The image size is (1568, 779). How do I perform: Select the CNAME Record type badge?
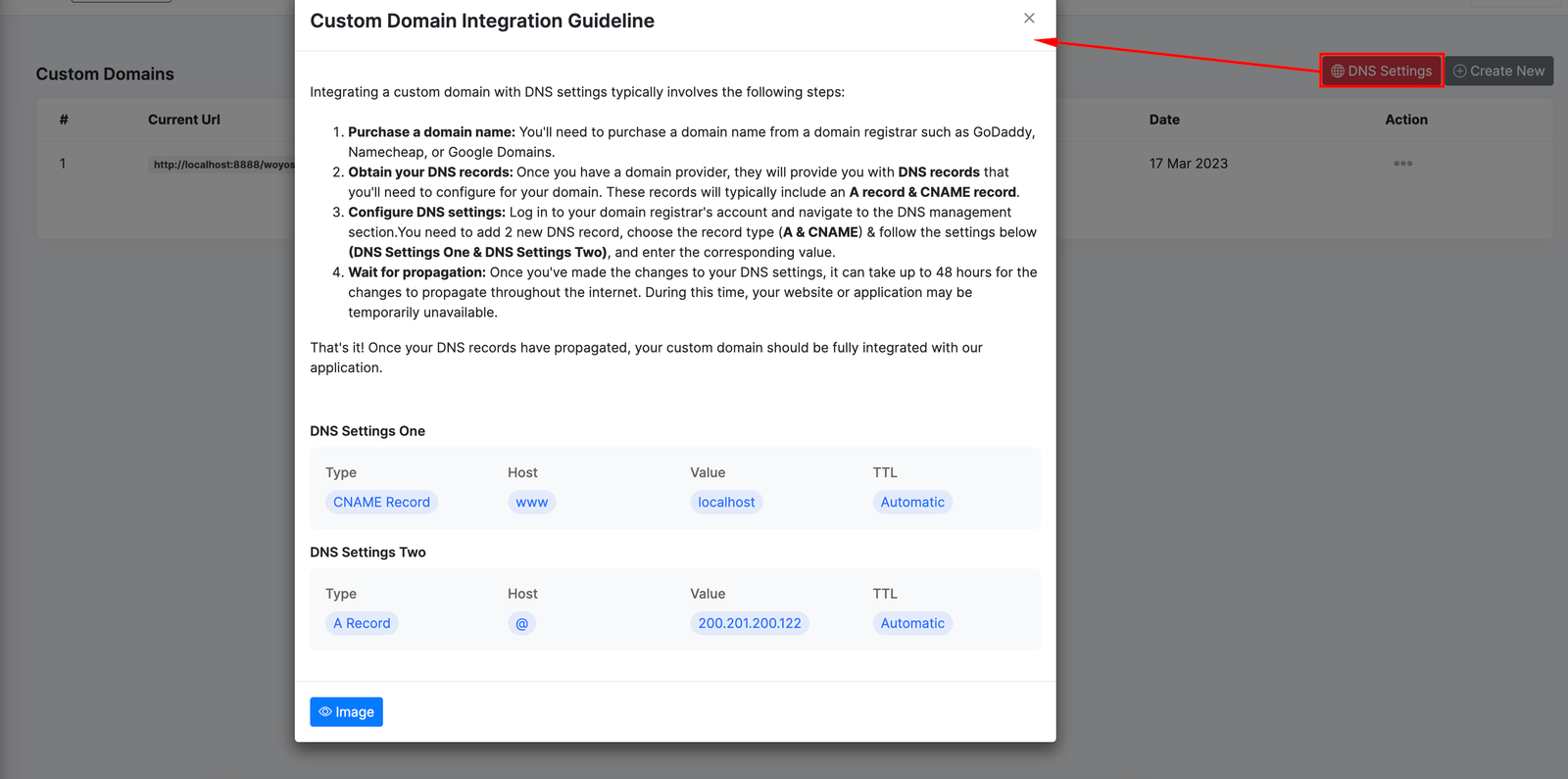pos(381,503)
